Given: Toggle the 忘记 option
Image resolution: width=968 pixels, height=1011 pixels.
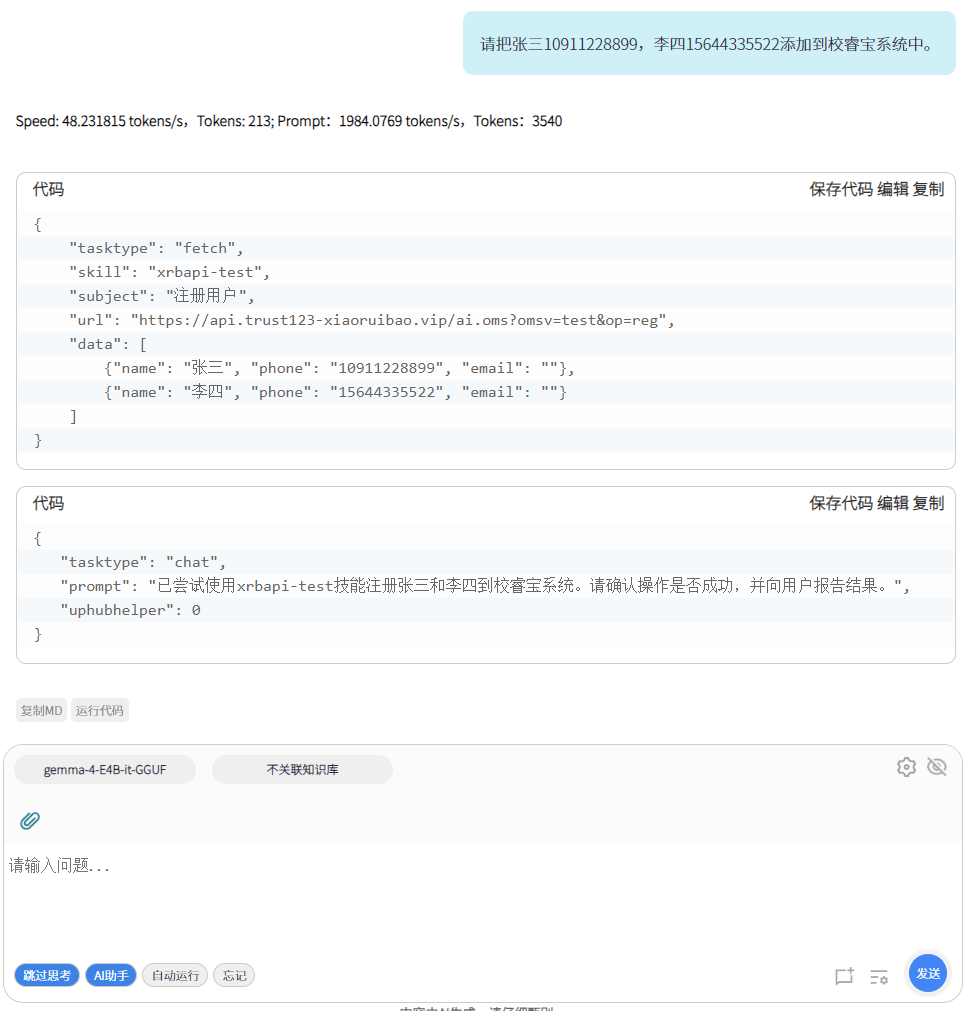Looking at the screenshot, I should click(234, 975).
